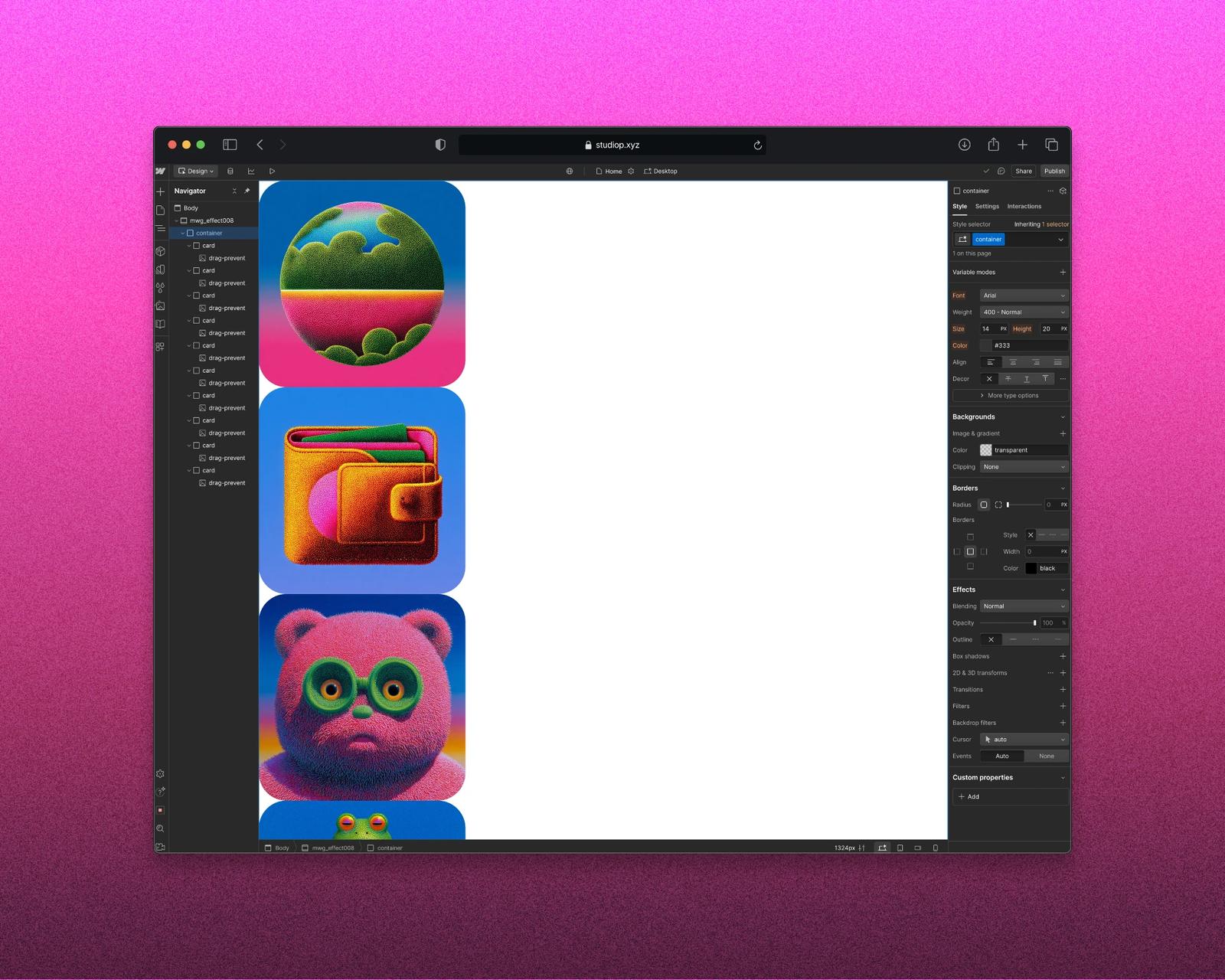Image resolution: width=1225 pixels, height=980 pixels.
Task: Select justify text align option
Action: (1057, 362)
